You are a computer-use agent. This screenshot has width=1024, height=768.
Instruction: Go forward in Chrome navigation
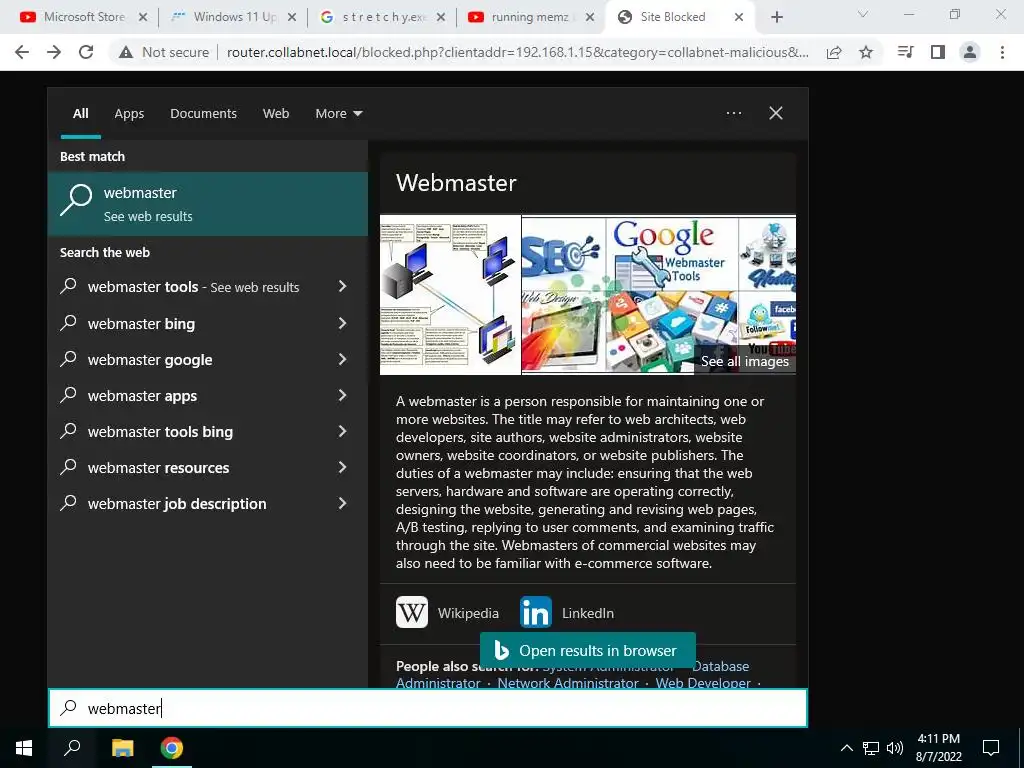[54, 52]
